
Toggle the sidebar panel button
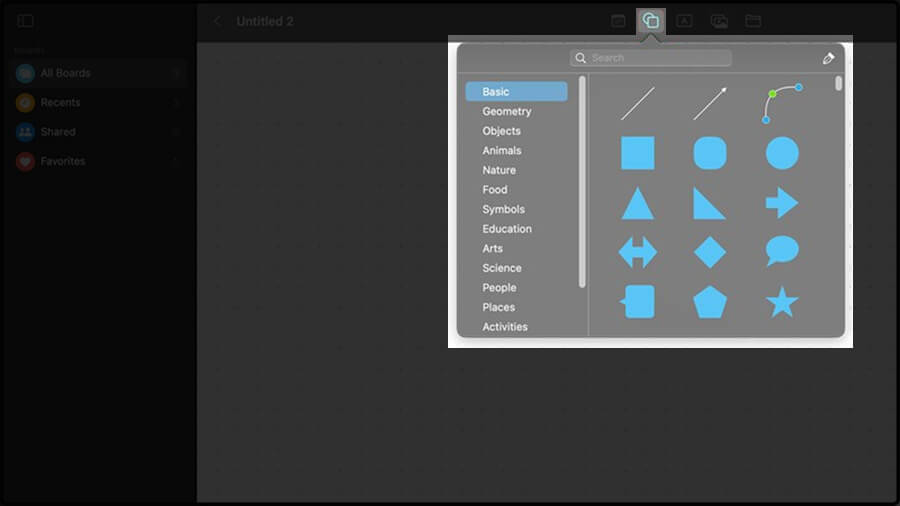[26, 21]
